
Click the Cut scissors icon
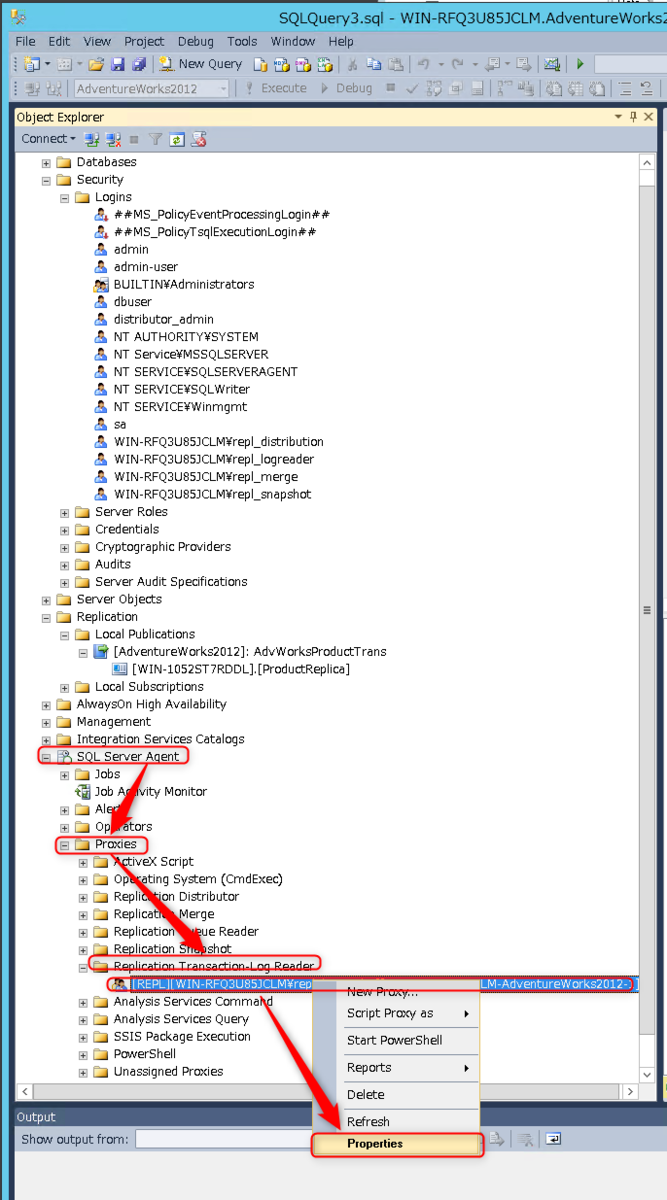pyautogui.click(x=352, y=64)
